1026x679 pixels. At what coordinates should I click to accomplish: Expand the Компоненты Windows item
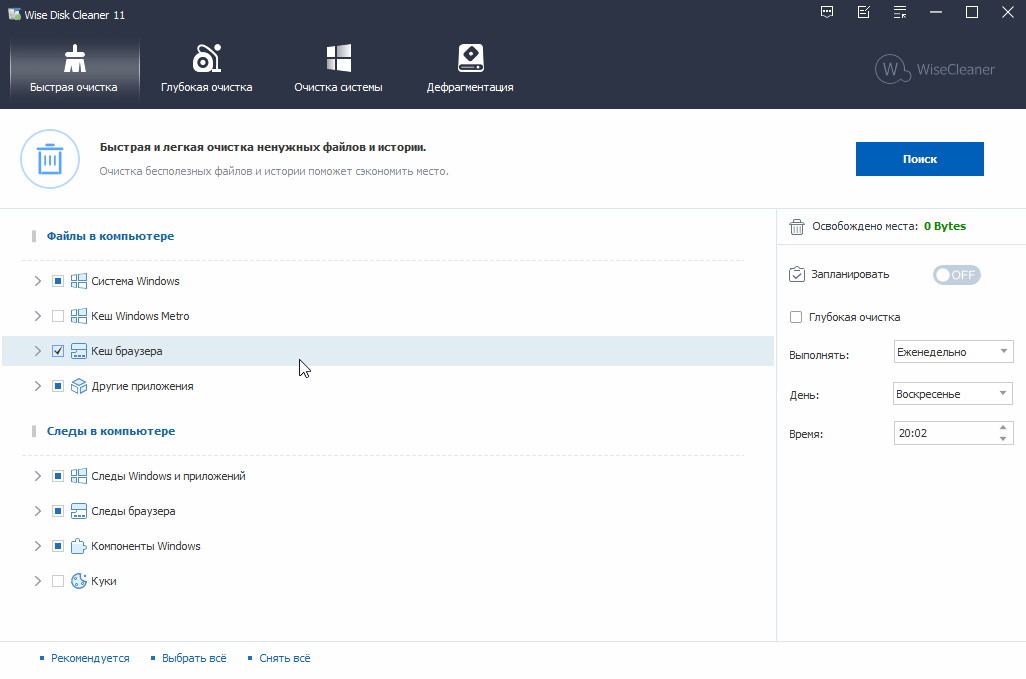point(37,546)
